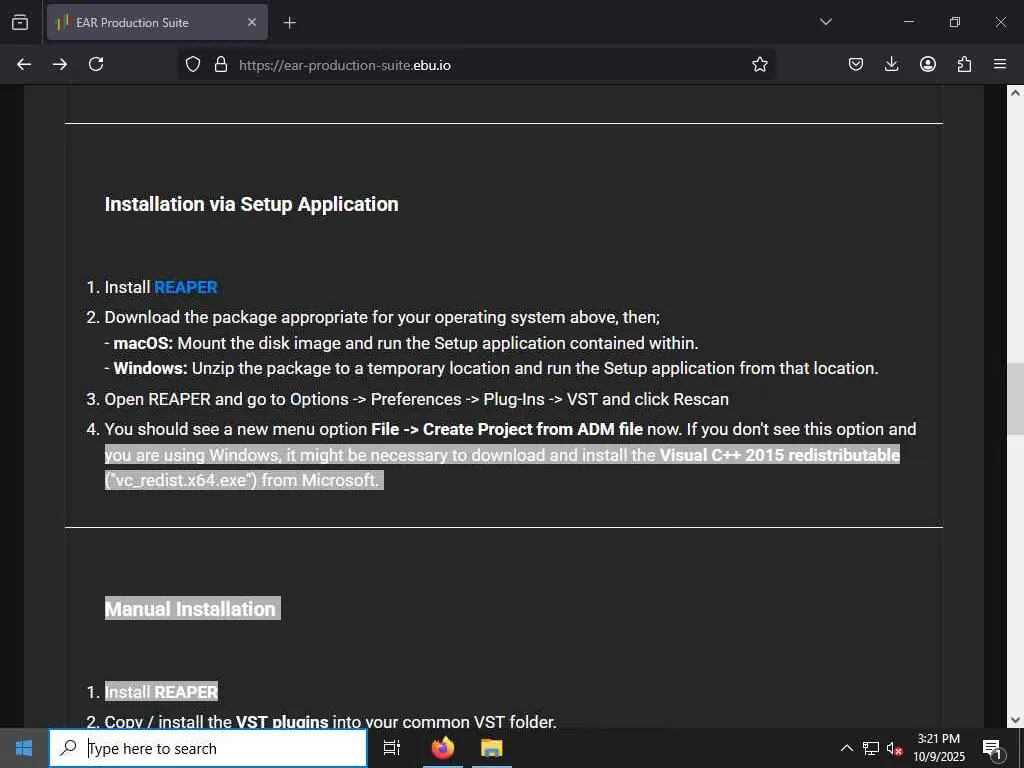Open Firefox View icon left of the tabs

point(20,22)
